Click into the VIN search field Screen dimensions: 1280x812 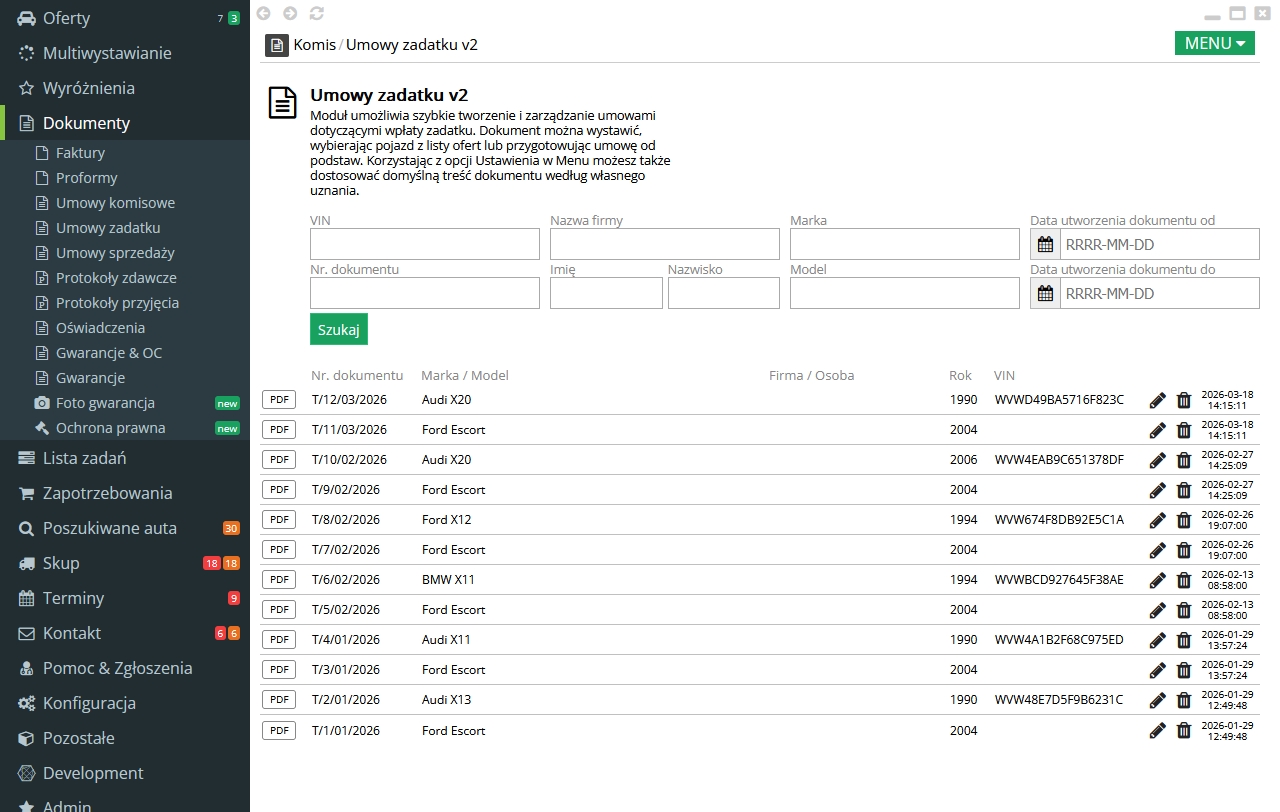(424, 244)
